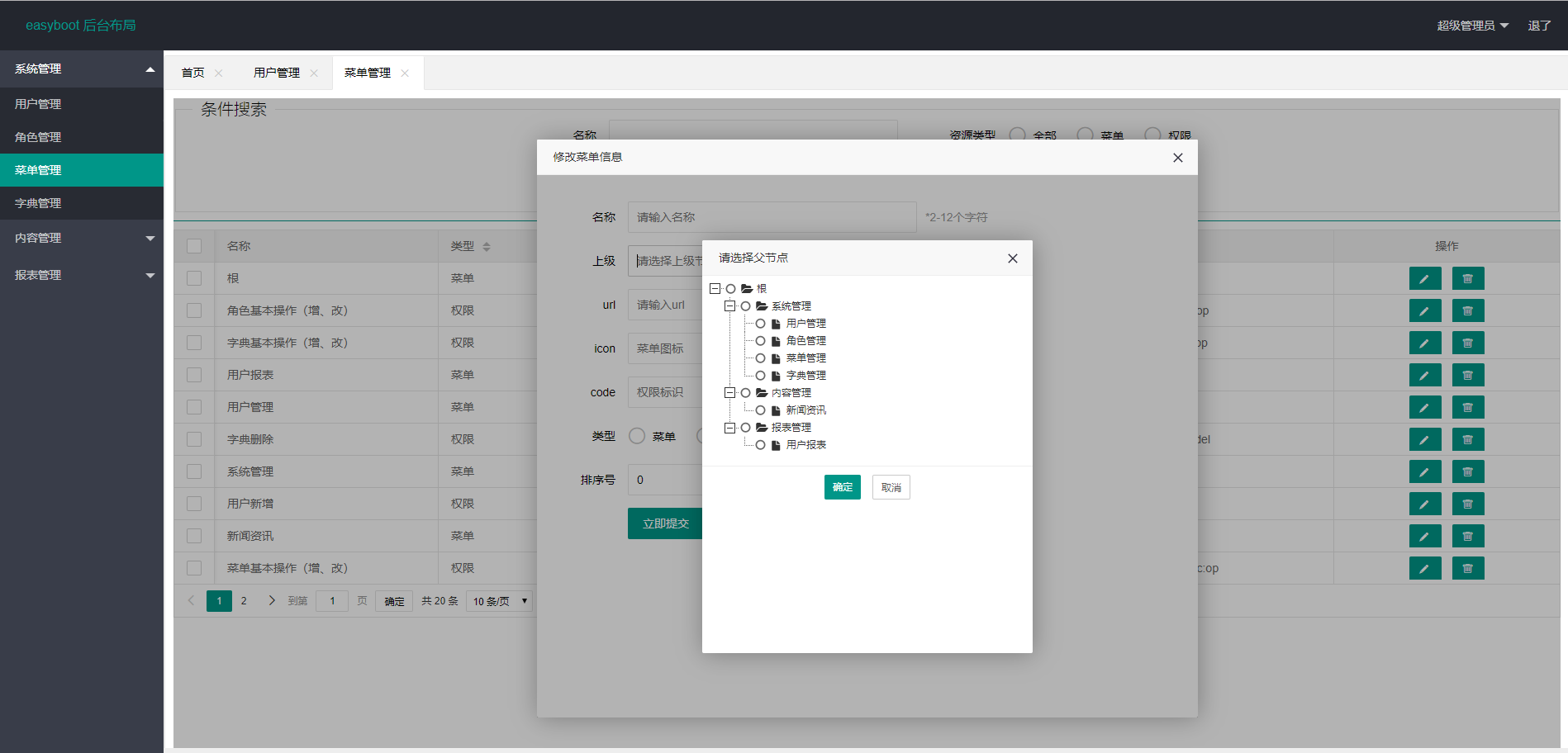The height and width of the screenshot is (753, 1568).
Task: Delete the 字典删除 row
Action: [x=1468, y=439]
